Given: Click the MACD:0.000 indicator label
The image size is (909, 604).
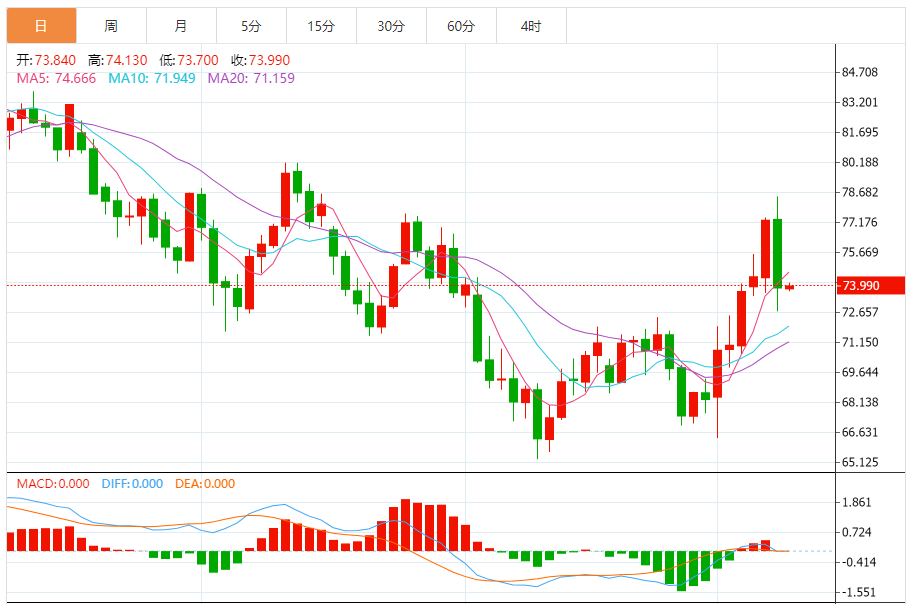Looking at the screenshot, I should (x=53, y=484).
